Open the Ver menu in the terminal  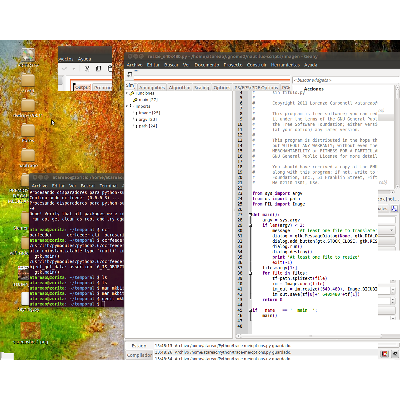point(72,185)
